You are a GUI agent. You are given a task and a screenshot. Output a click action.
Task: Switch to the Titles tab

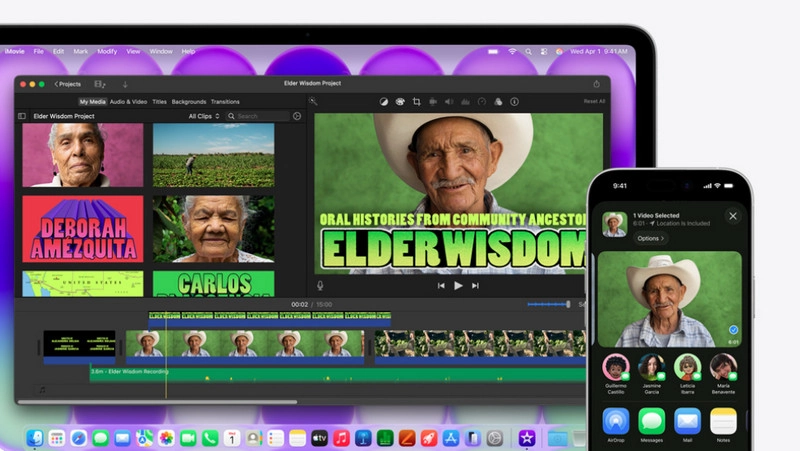tap(160, 102)
